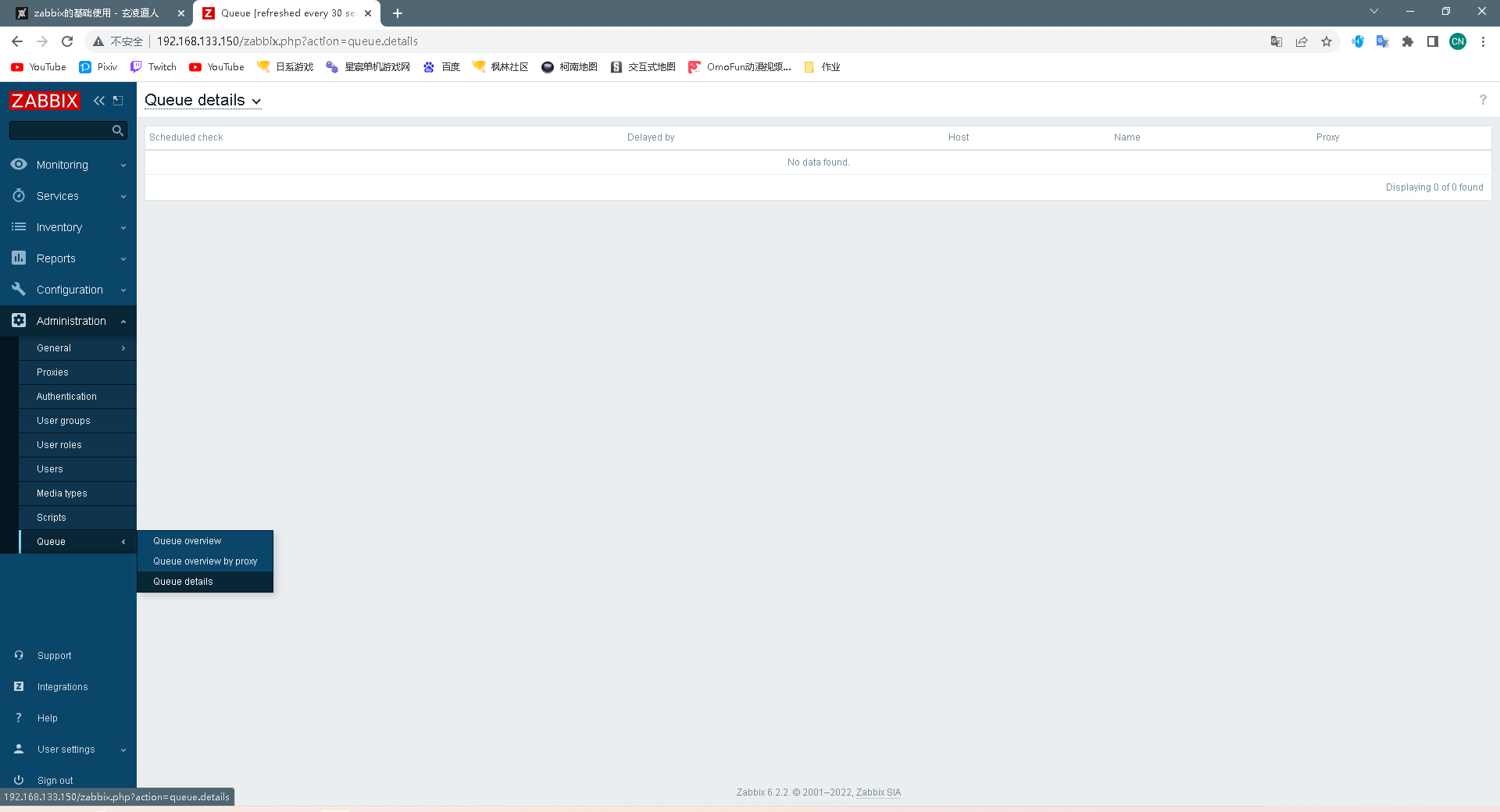Viewport: 1500px width, 812px height.
Task: Expand the User settings chevron
Action: [x=123, y=750]
